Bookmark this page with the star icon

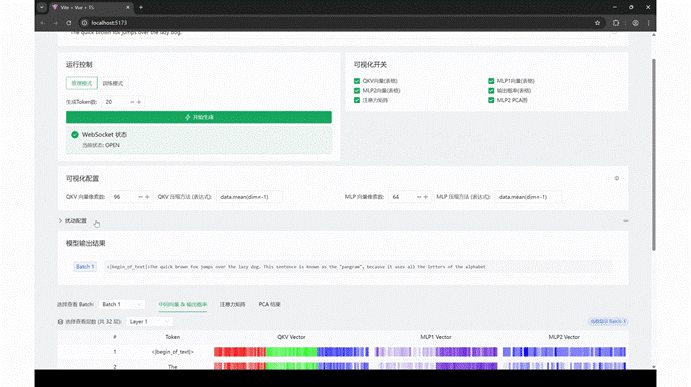point(598,23)
